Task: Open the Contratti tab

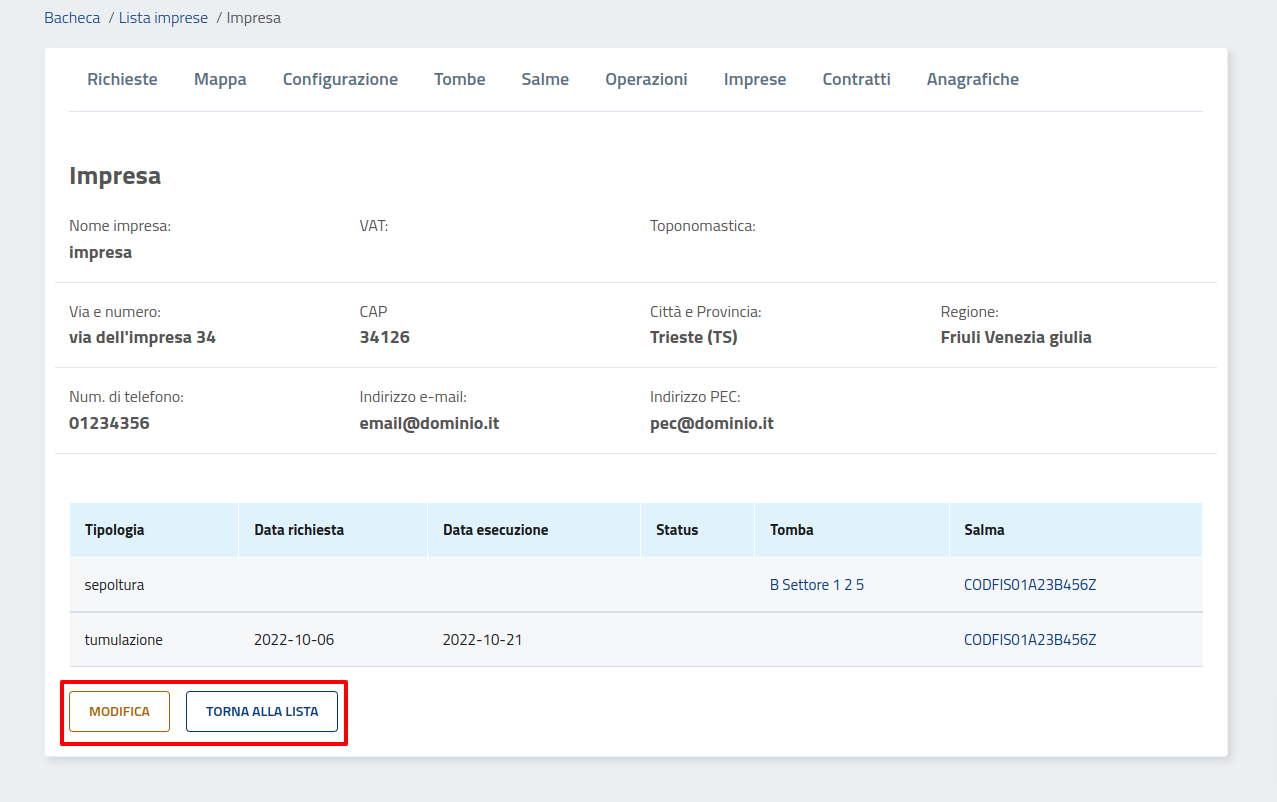Action: point(856,79)
